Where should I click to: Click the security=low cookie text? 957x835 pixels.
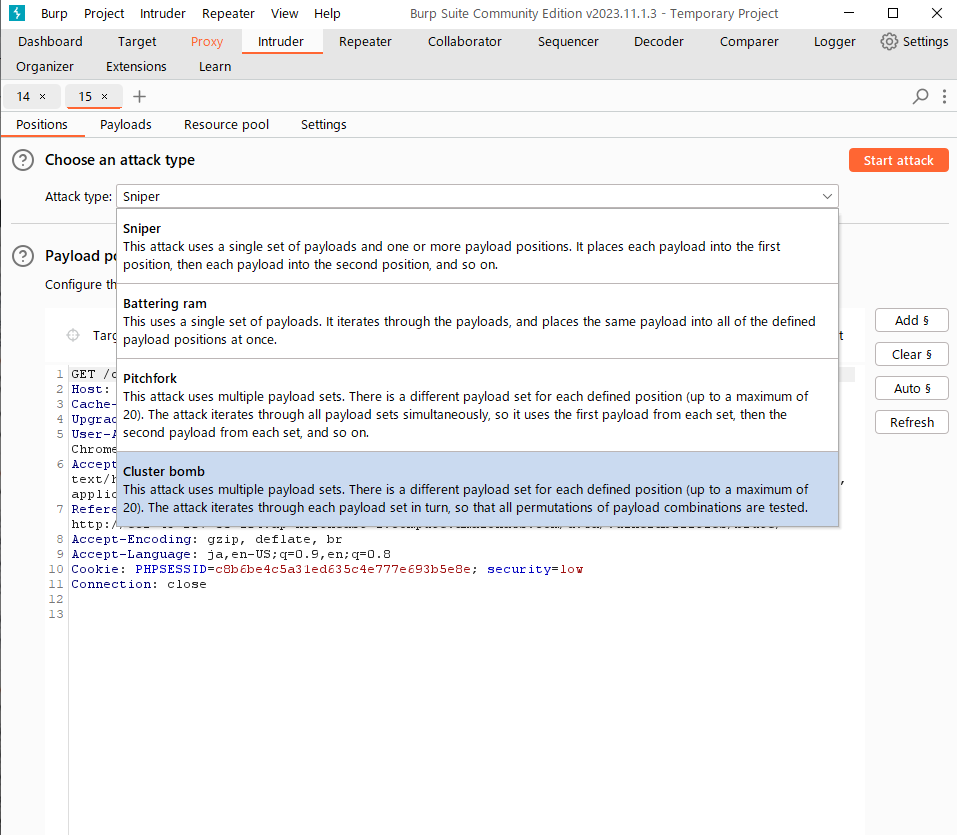(535, 569)
